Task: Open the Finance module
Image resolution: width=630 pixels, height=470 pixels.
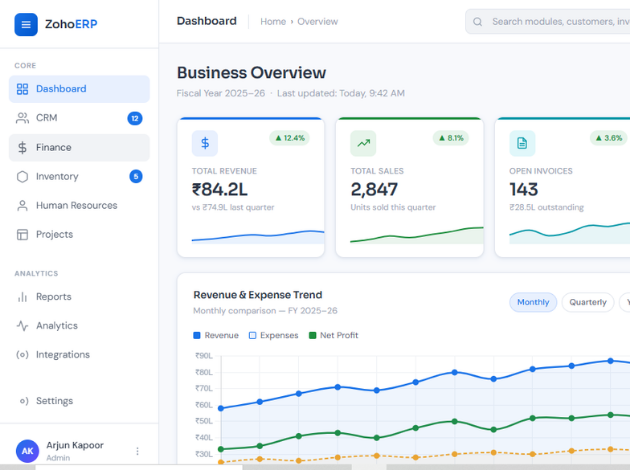Action: tap(79, 147)
